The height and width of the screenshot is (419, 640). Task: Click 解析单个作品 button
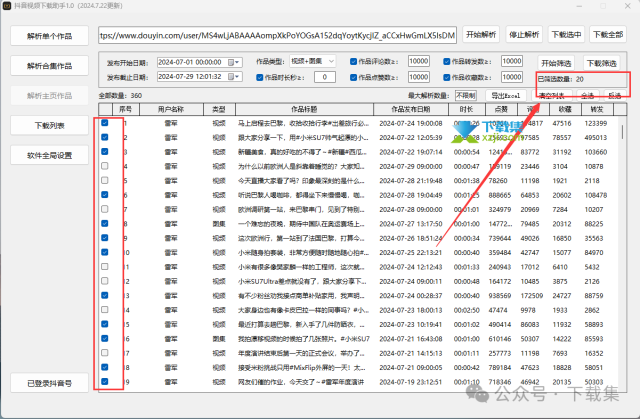click(49, 36)
